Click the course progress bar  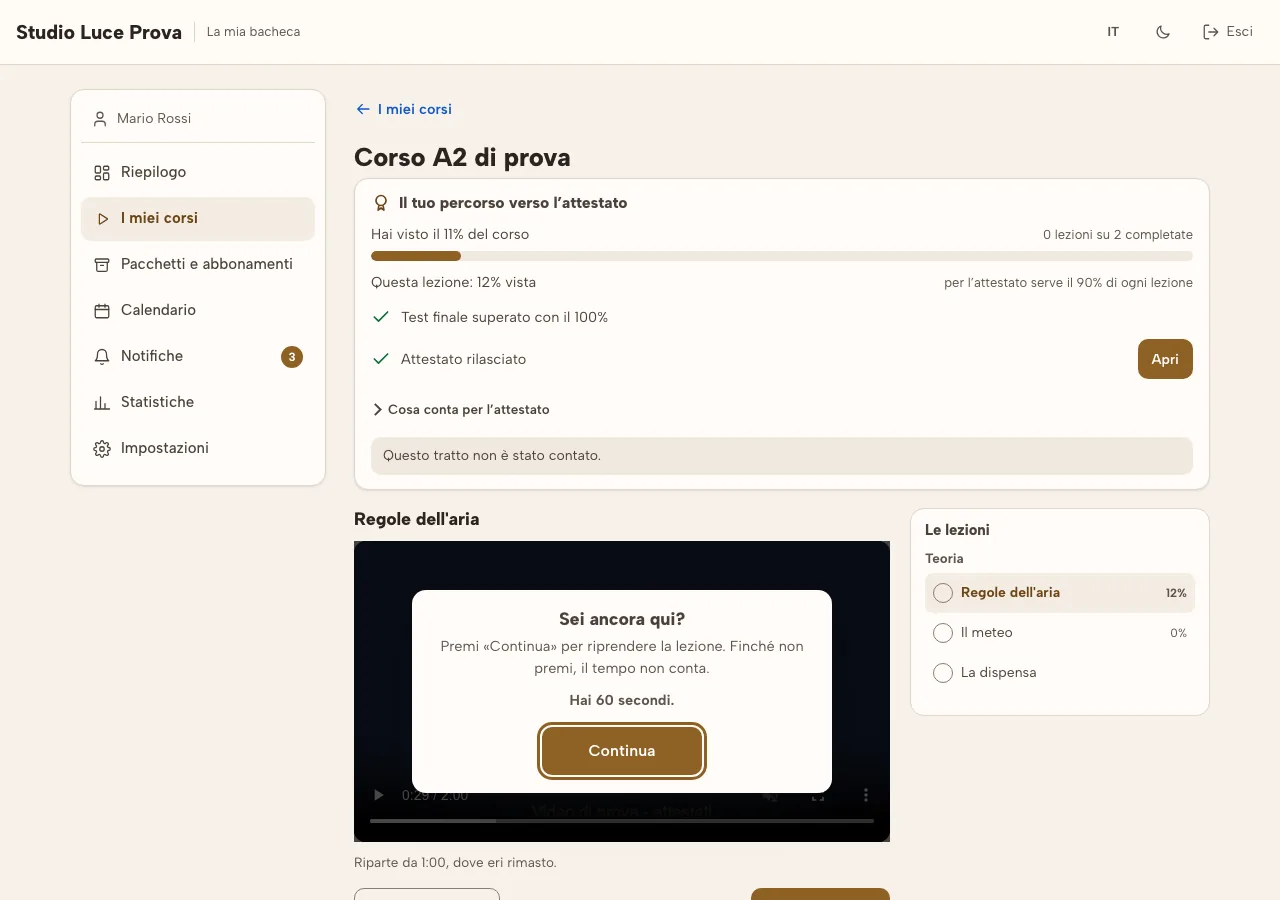coord(782,256)
